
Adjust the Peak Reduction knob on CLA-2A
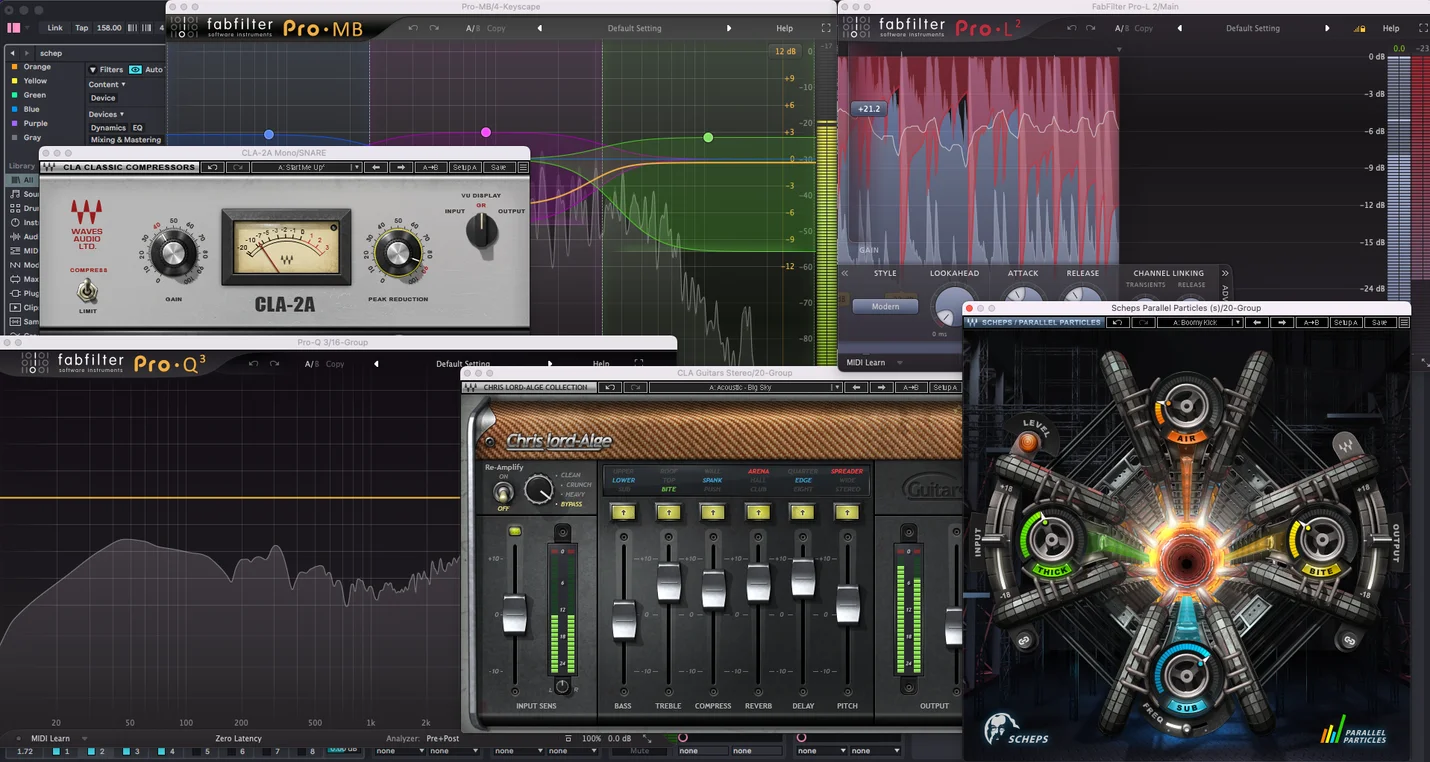tap(398, 251)
